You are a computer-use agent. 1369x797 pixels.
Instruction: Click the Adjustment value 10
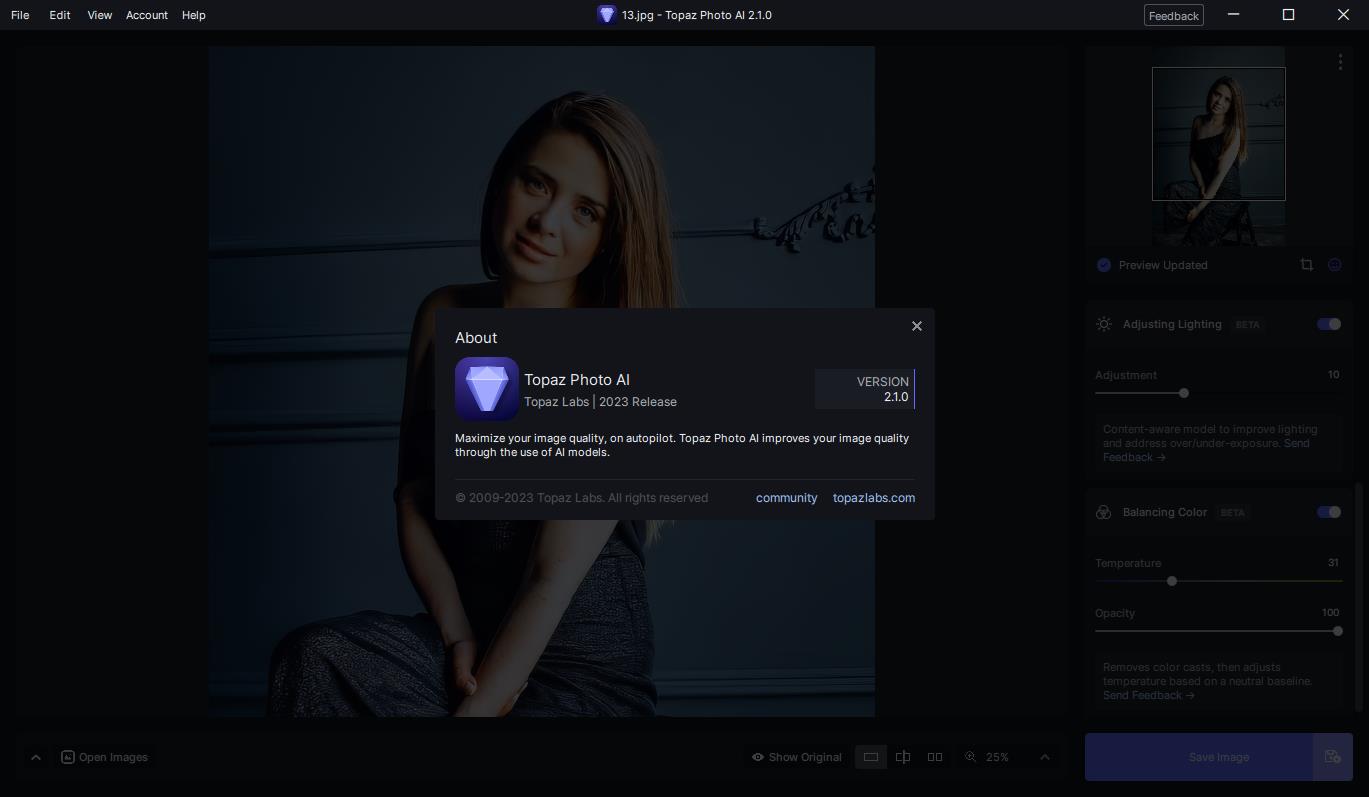pos(1333,375)
